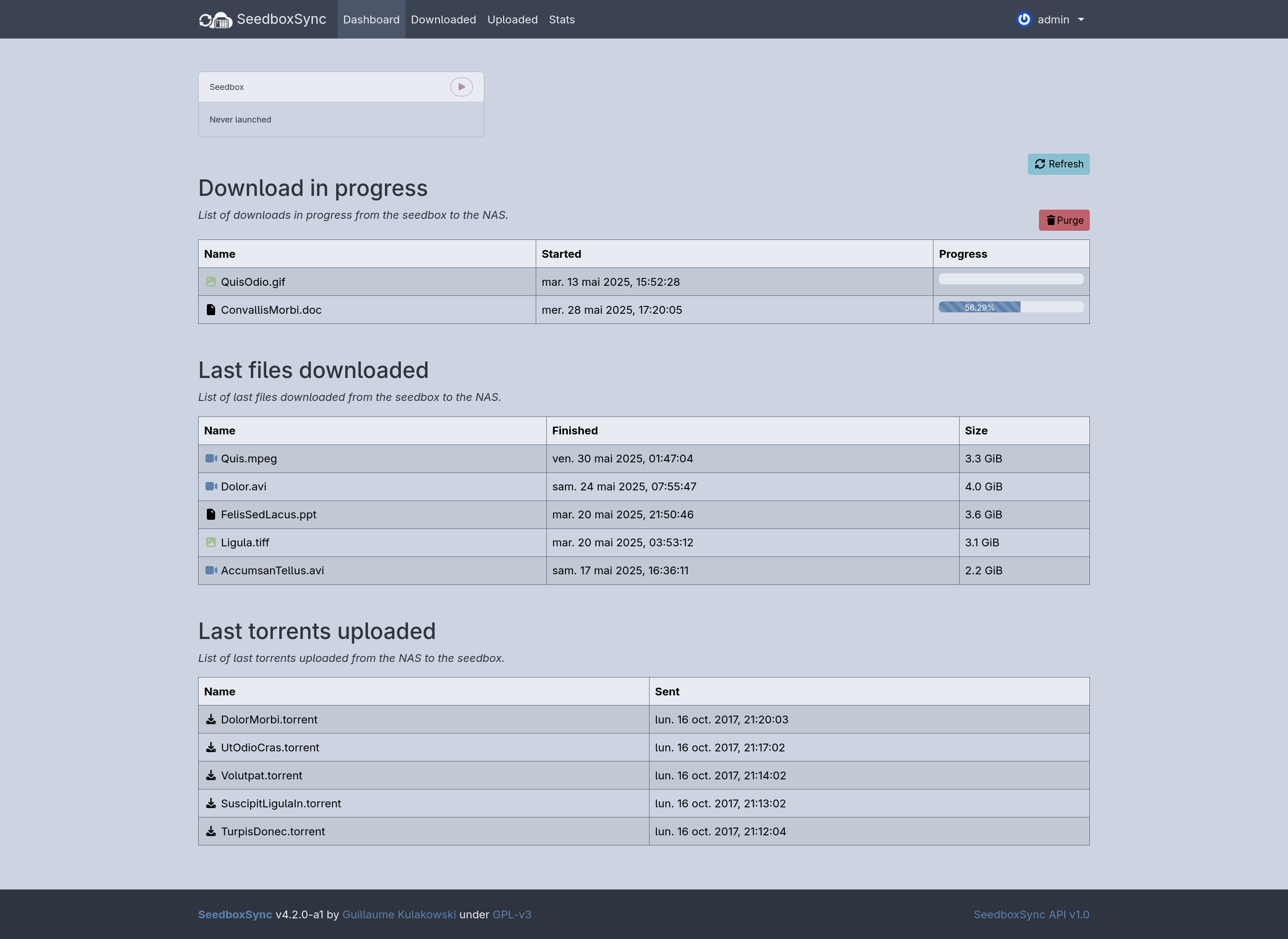
Task: Click the 4.0 GiB size cell
Action: [1024, 487]
